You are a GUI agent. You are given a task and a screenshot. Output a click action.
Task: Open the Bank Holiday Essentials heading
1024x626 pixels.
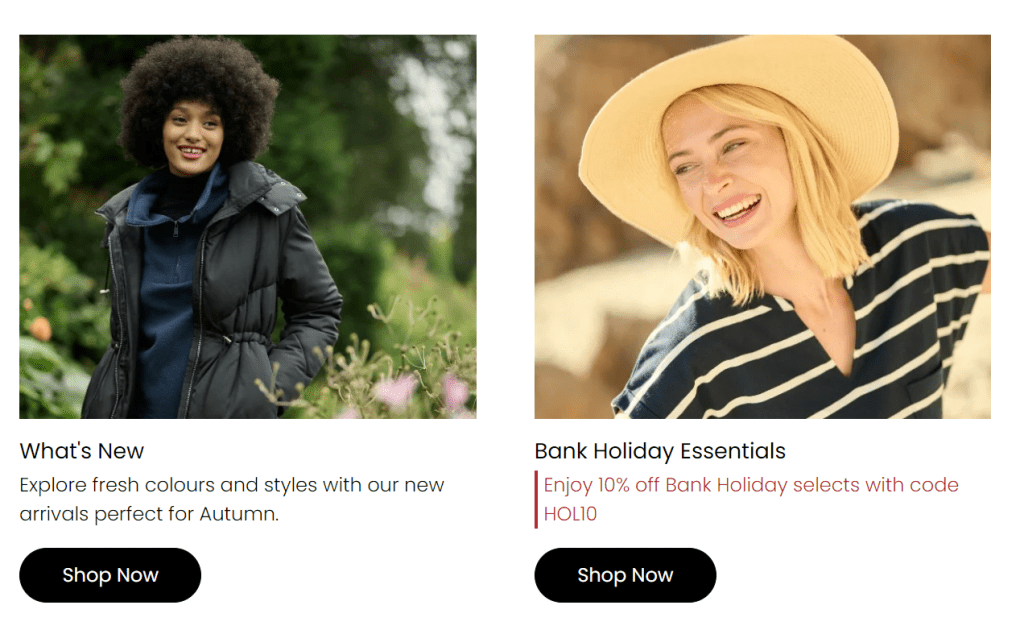(x=660, y=451)
